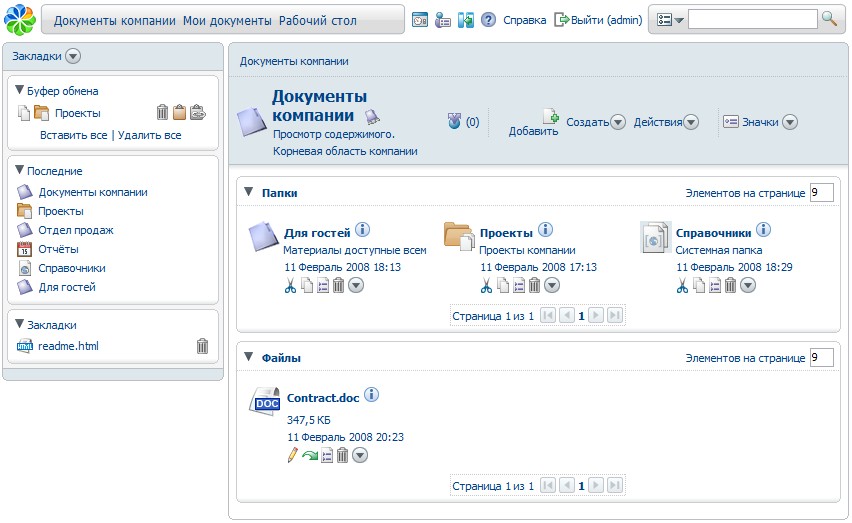View details of Справочники folder
Image resolution: width=852 pixels, height=523 pixels.
coord(715,285)
